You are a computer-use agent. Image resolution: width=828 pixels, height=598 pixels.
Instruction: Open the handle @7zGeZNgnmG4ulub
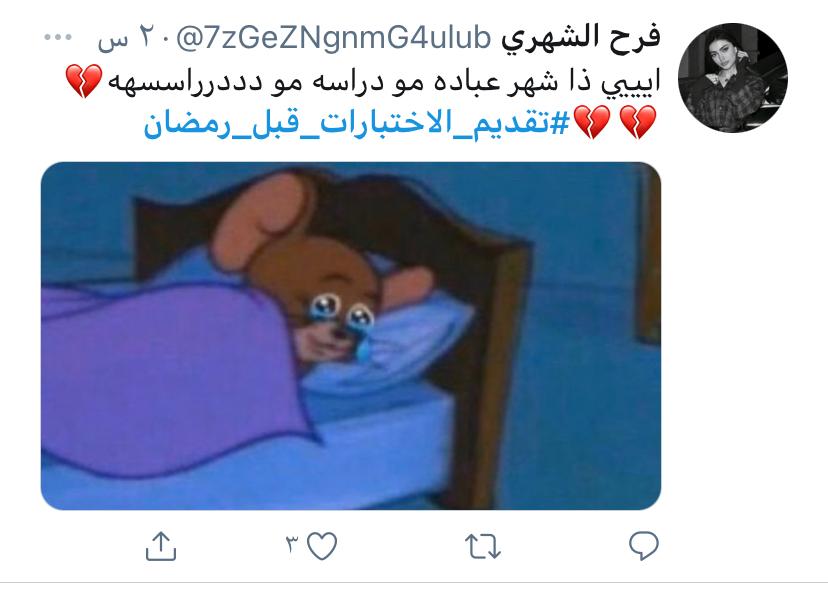(x=333, y=39)
